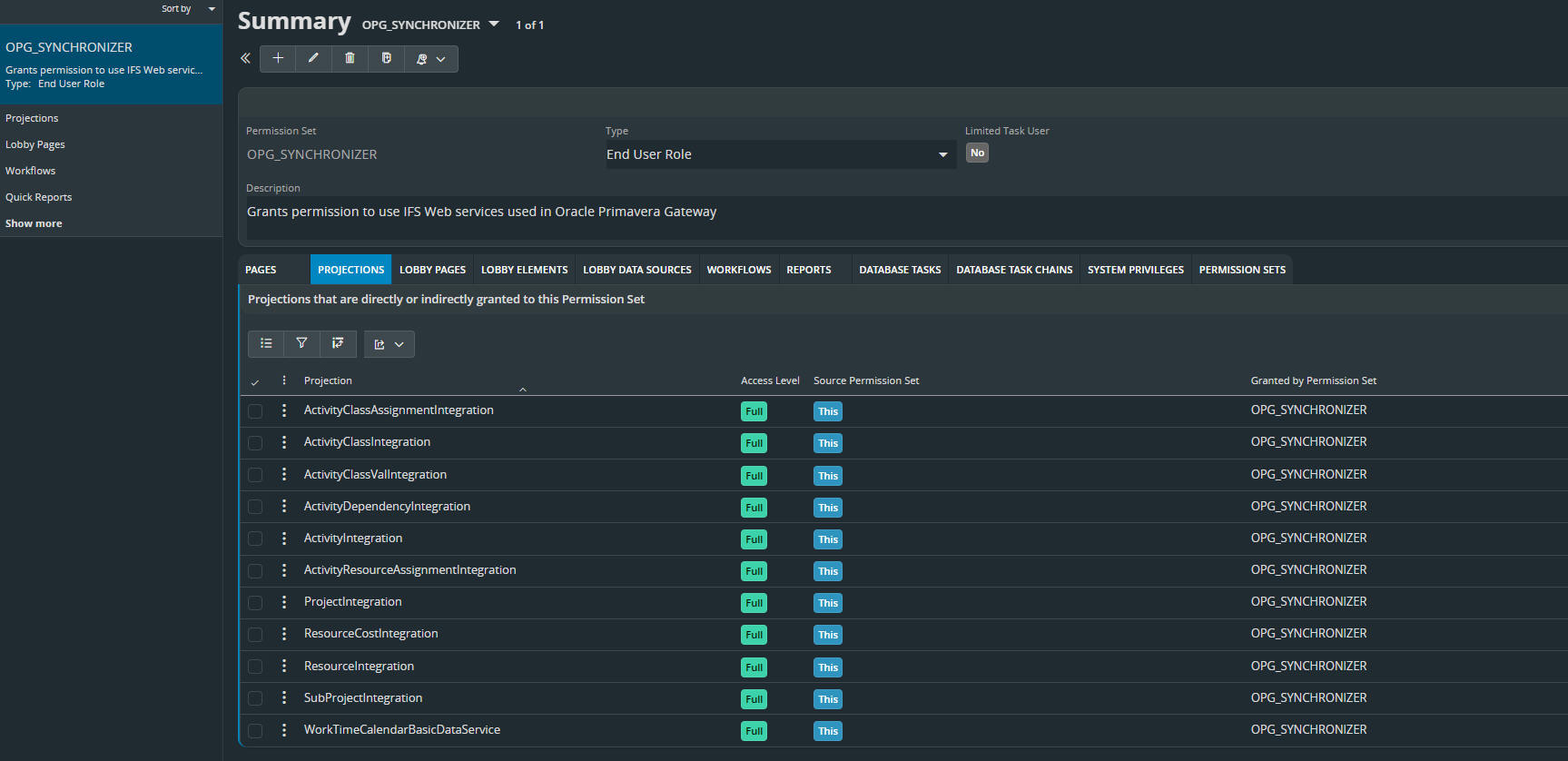Click the Show more link in sidebar
The width and height of the screenshot is (1568, 761).
point(34,223)
